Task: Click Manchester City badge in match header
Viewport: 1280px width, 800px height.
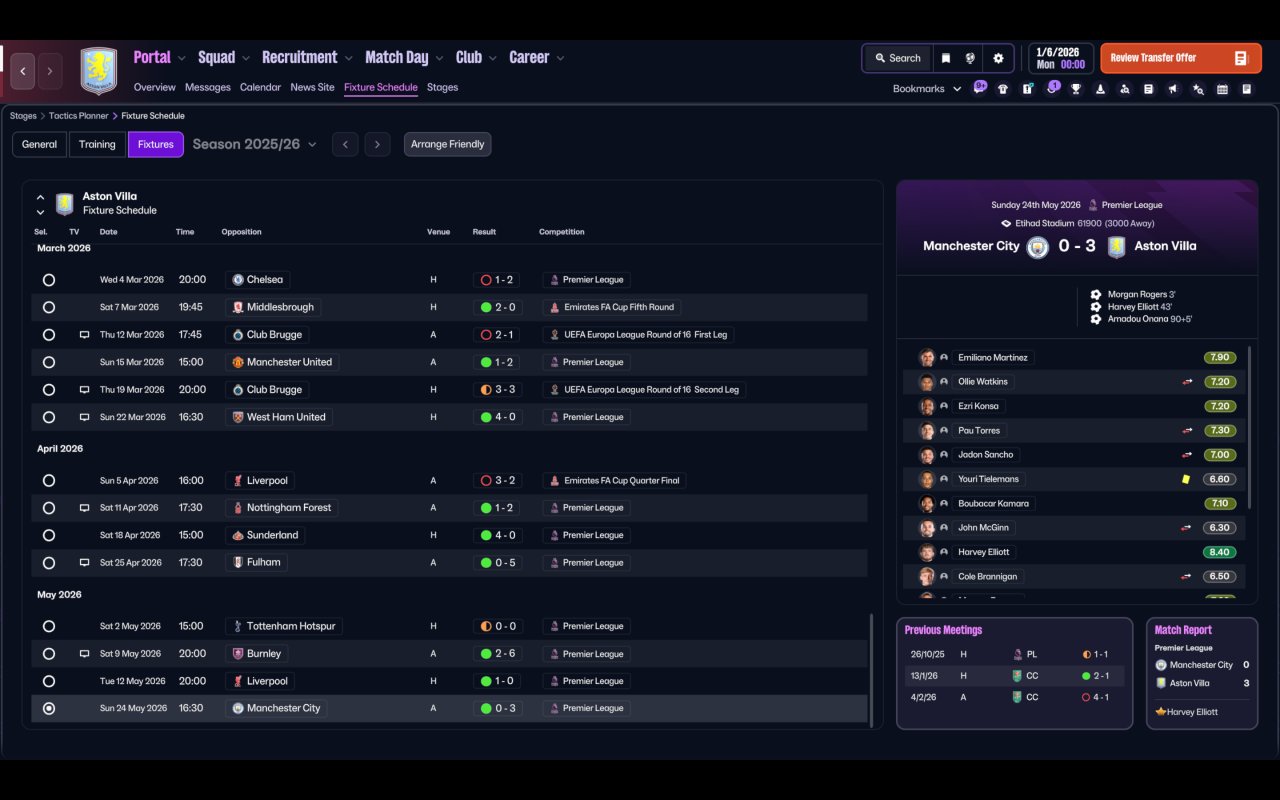Action: click(1038, 246)
